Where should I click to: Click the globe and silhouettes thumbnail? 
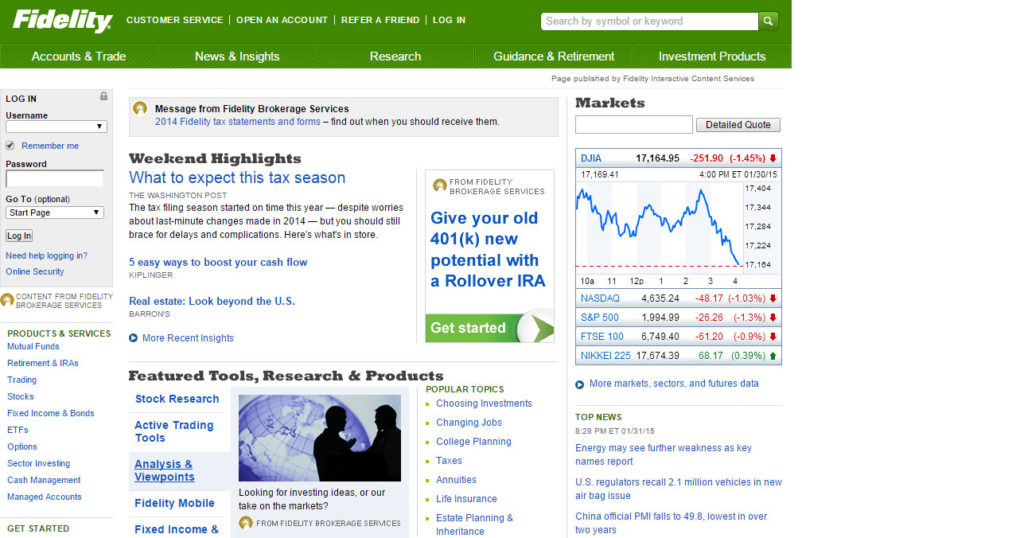click(320, 438)
